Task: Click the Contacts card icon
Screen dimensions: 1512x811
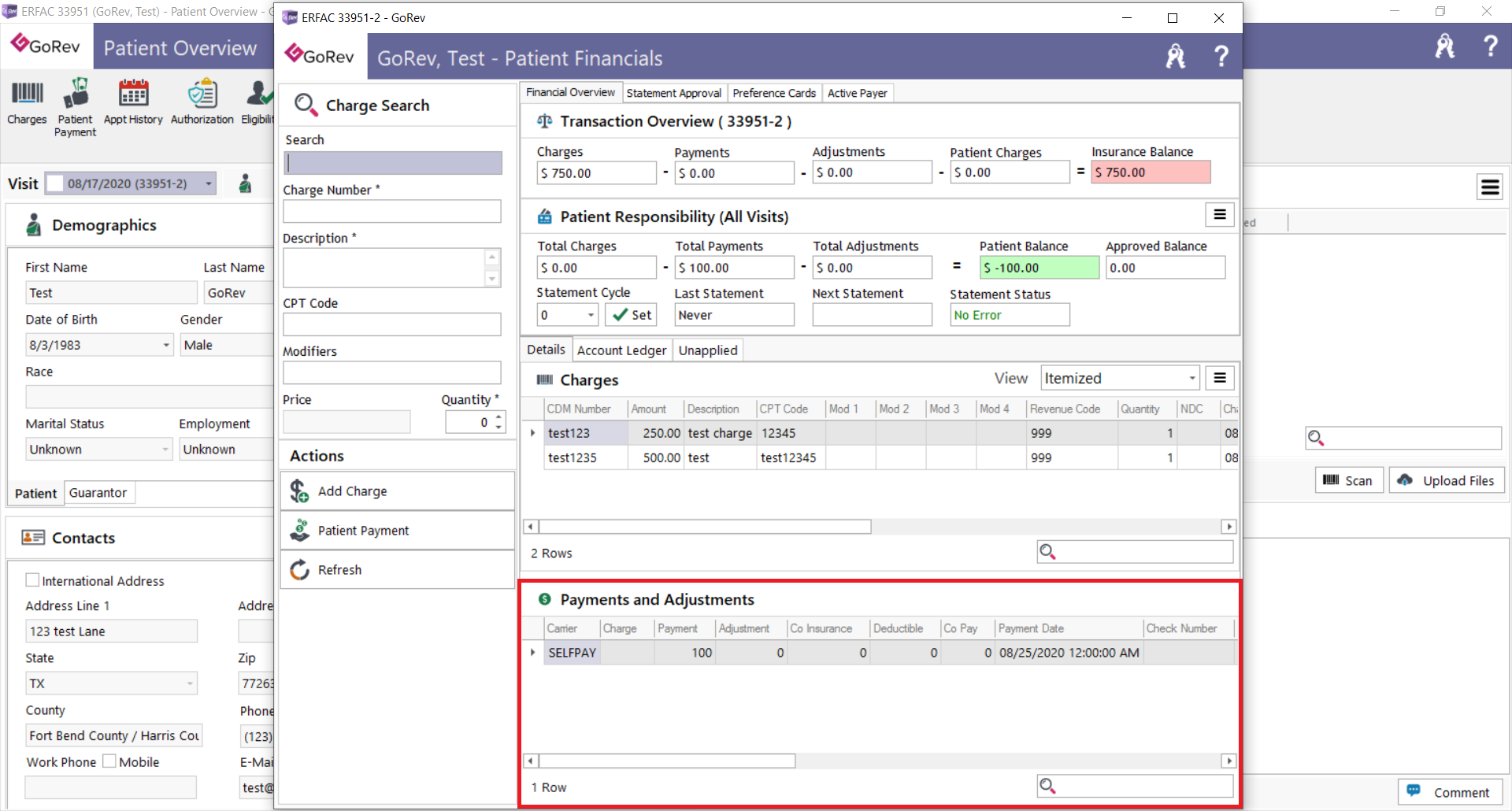Action: tap(33, 537)
